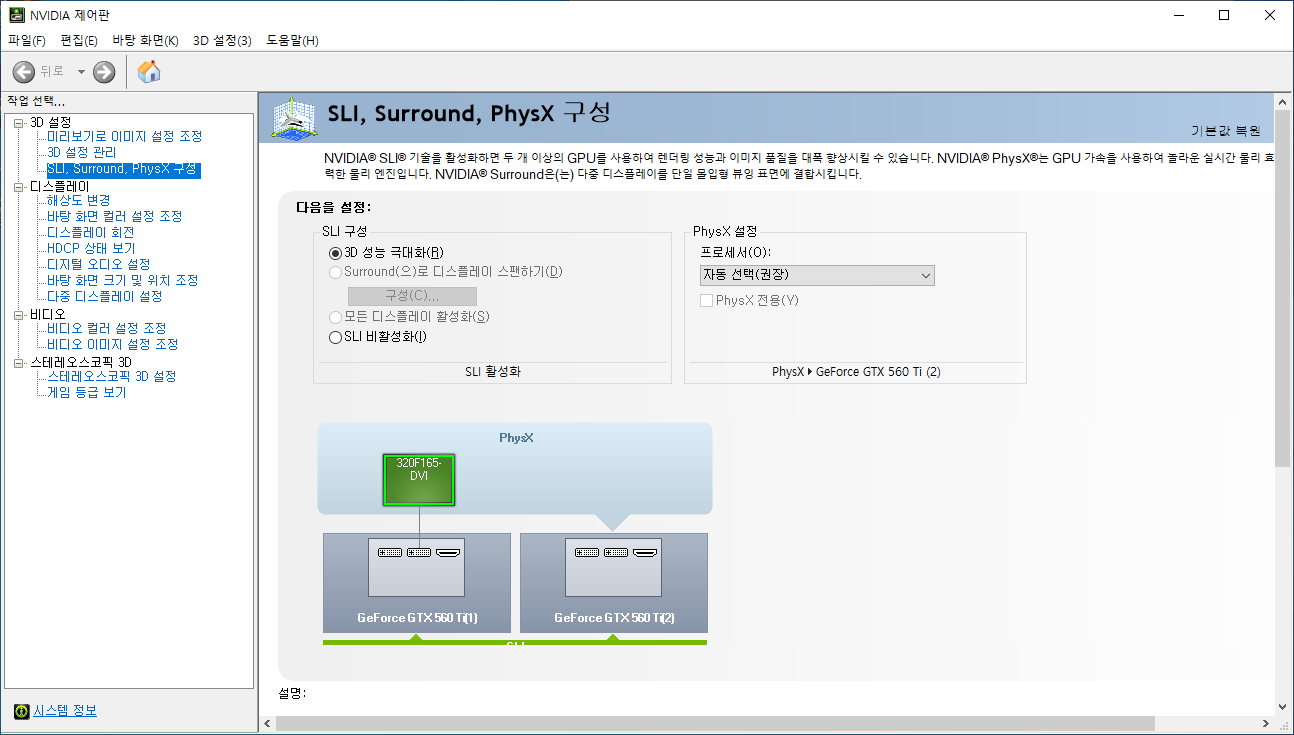Viewport: 1294px width, 735px height.
Task: Click the SLI 활성화 status text
Action: [x=493, y=372]
